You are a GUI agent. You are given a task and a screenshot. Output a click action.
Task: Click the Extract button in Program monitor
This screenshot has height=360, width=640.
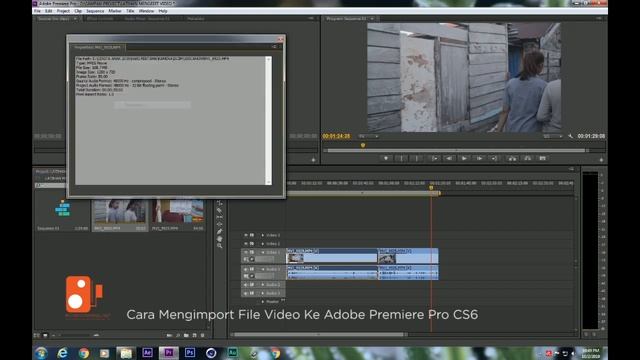(x=527, y=158)
